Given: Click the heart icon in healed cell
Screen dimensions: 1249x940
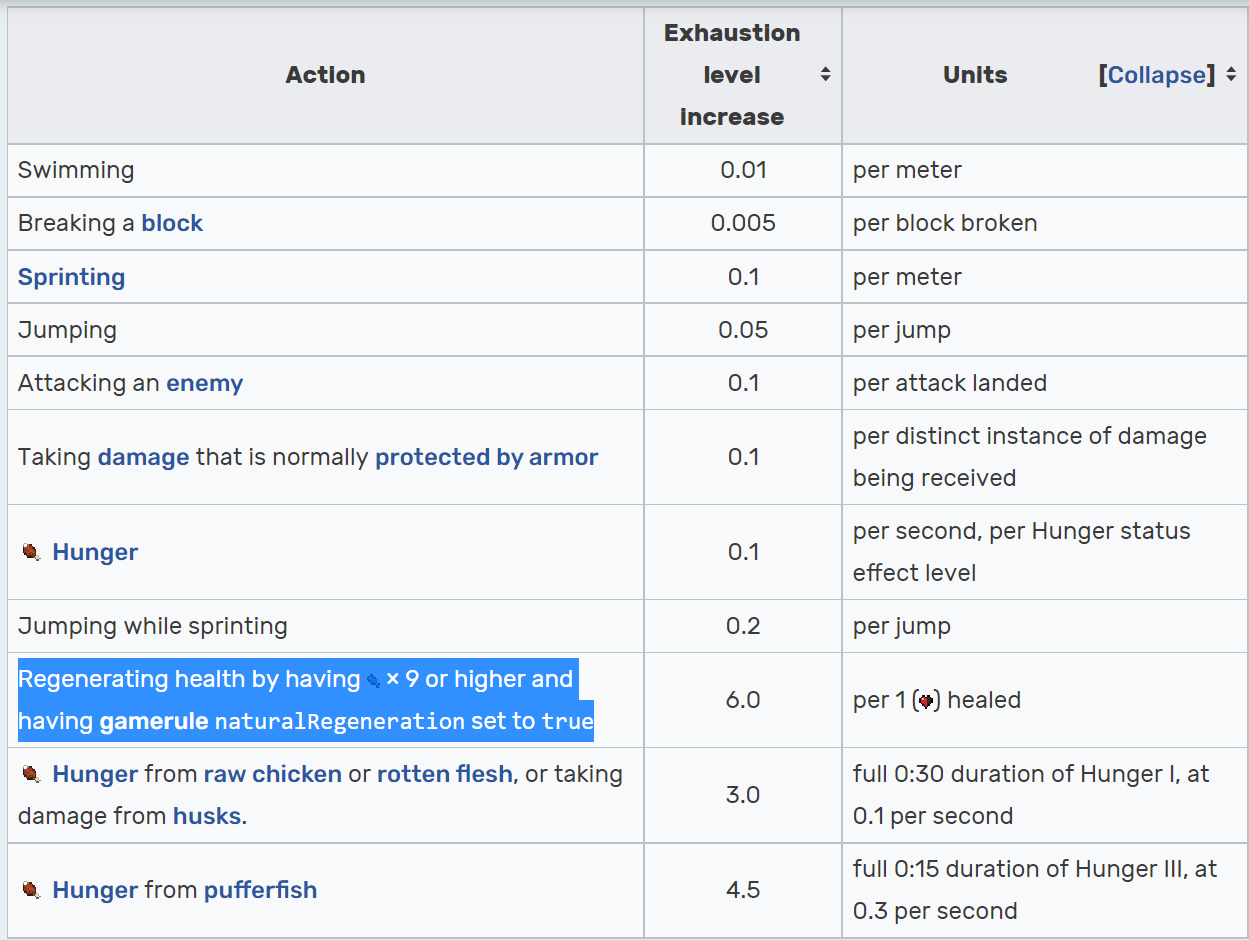Looking at the screenshot, I should (x=926, y=701).
